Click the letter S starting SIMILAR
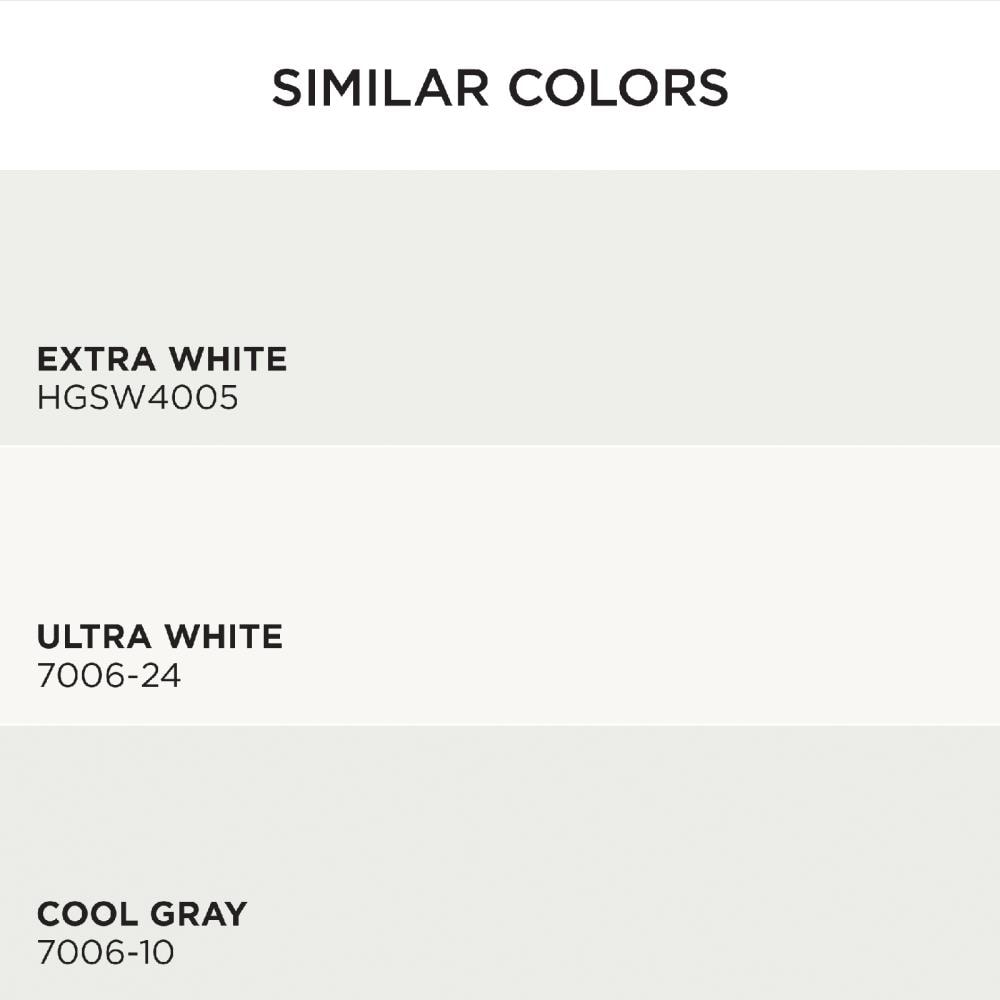Viewport: 1000px width, 1000px height. (285, 87)
